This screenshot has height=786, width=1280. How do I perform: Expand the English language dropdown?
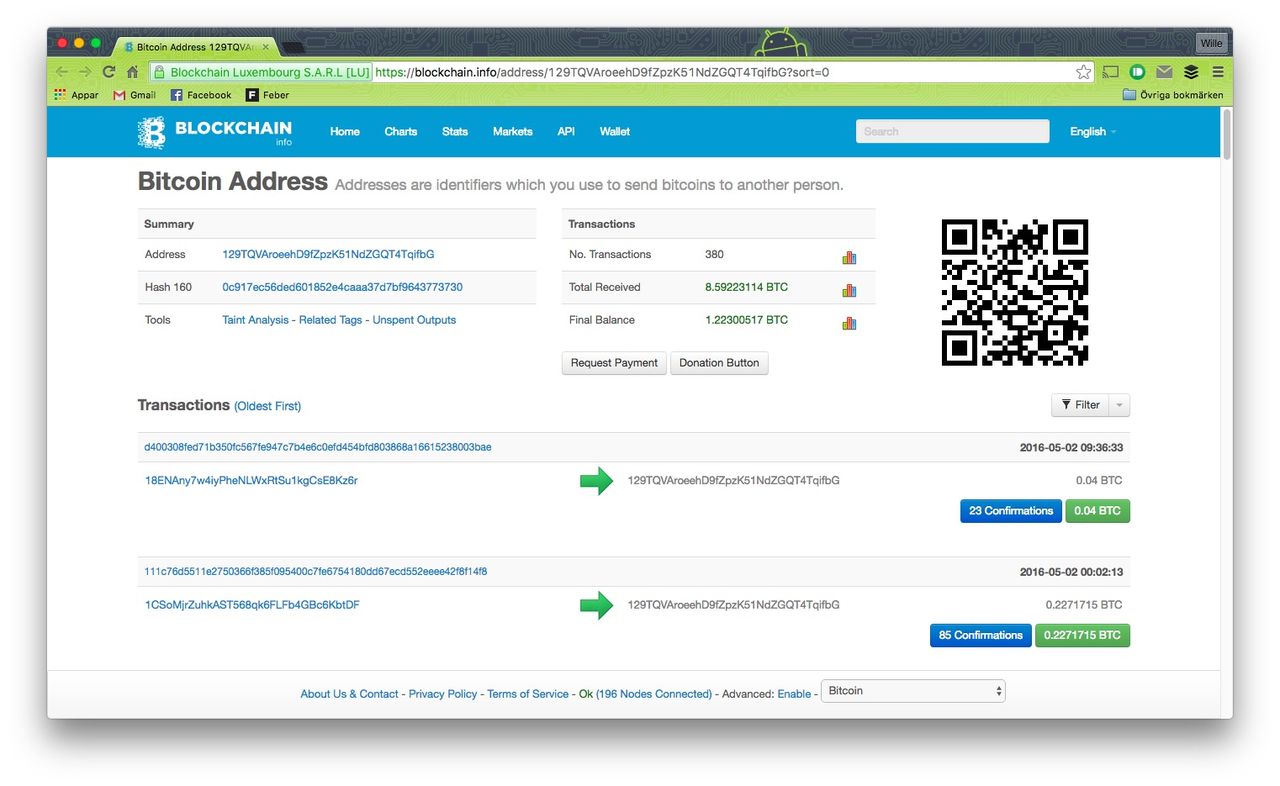coord(1092,132)
